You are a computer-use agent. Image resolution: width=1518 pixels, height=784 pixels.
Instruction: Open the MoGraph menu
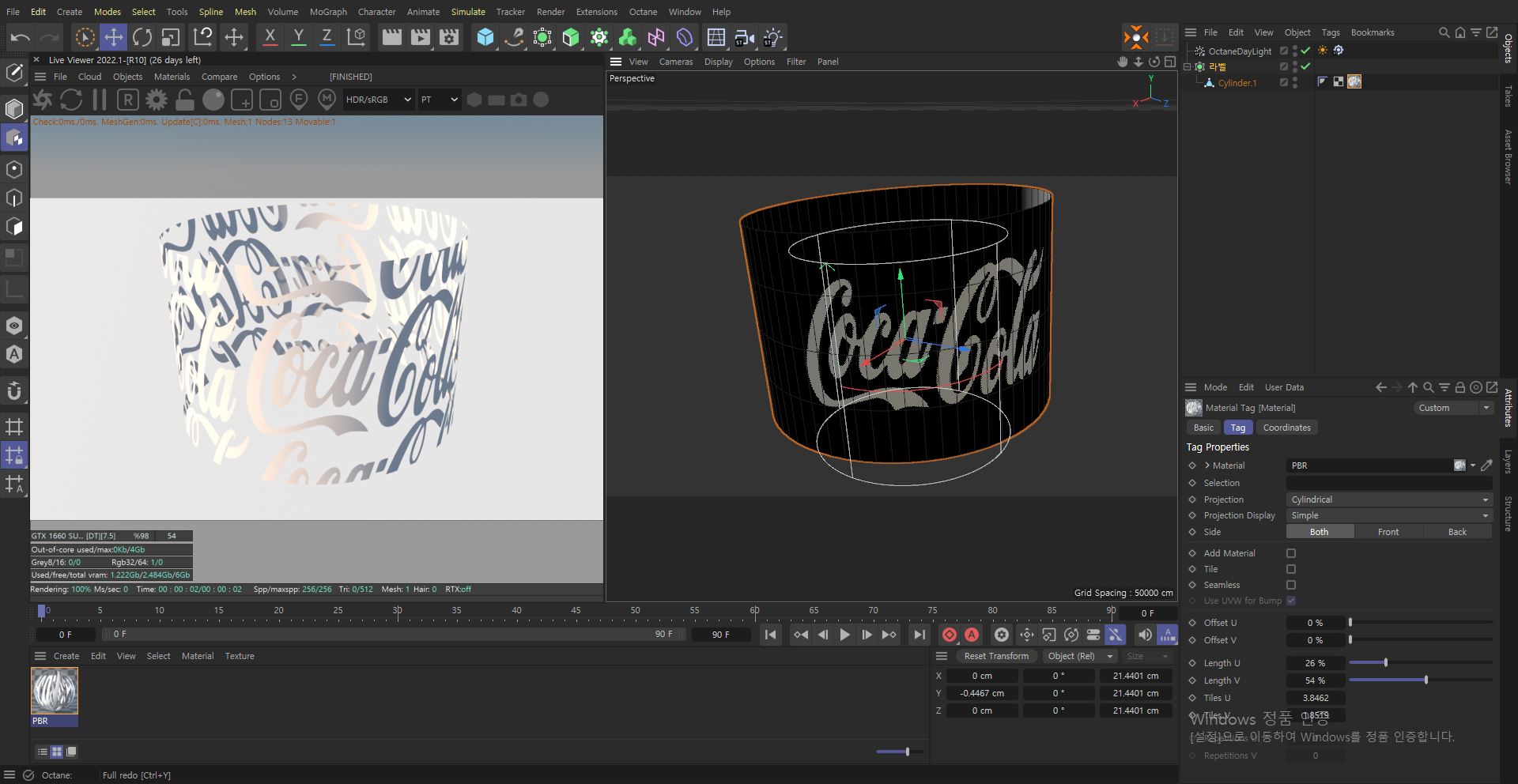(328, 12)
